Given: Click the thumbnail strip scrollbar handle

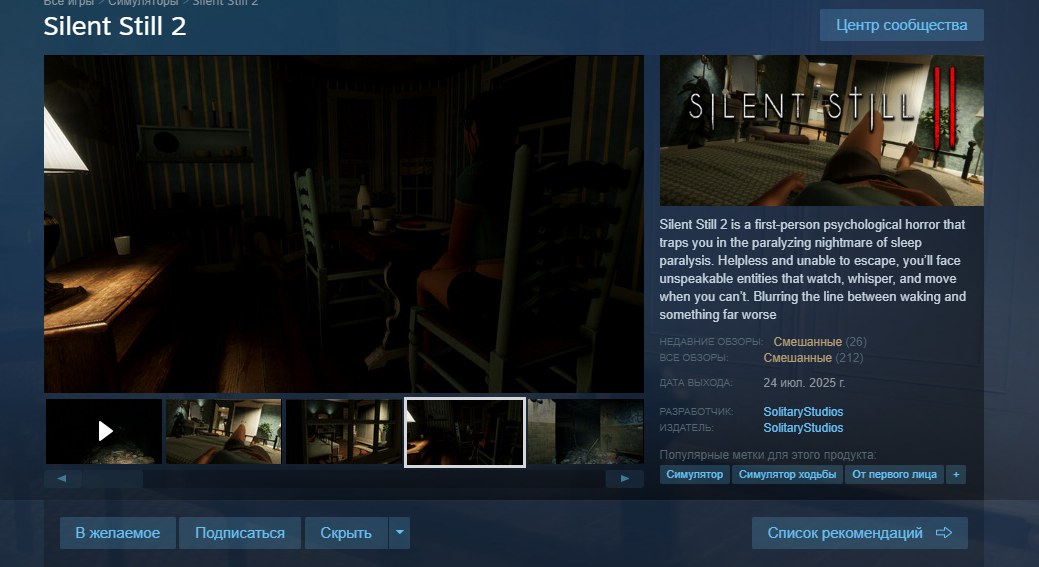Looking at the screenshot, I should coord(113,478).
